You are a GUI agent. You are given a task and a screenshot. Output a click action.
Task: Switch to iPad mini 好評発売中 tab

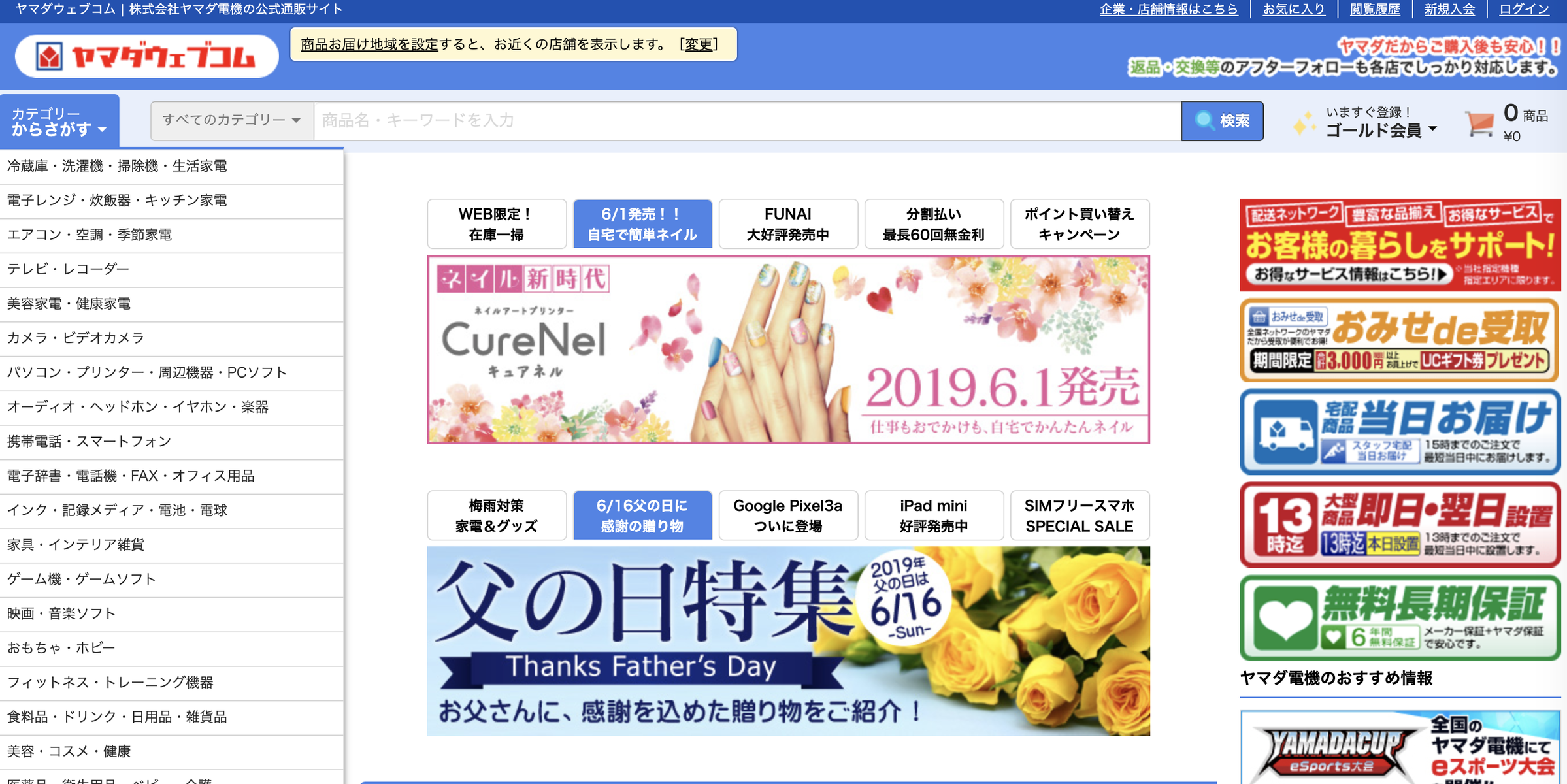[x=934, y=515]
